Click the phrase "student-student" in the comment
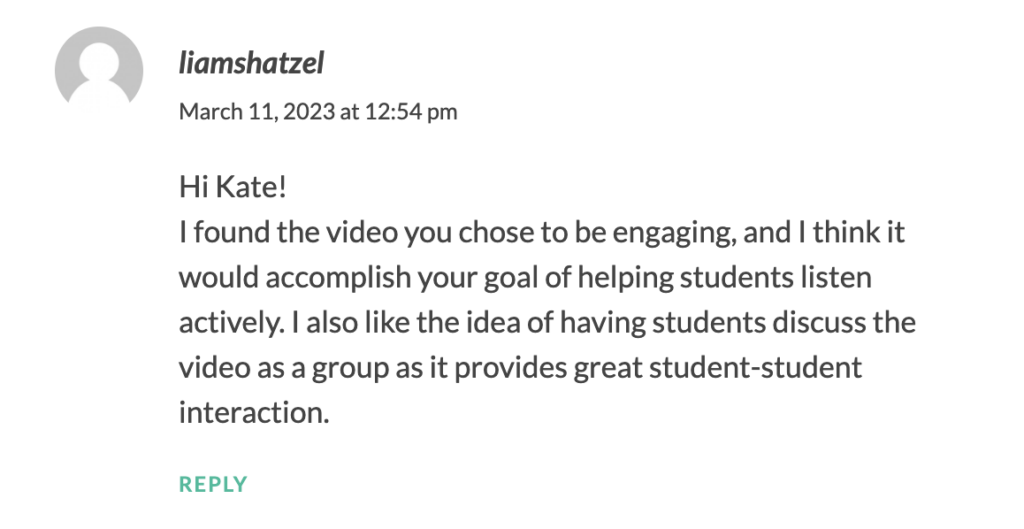 coord(755,368)
